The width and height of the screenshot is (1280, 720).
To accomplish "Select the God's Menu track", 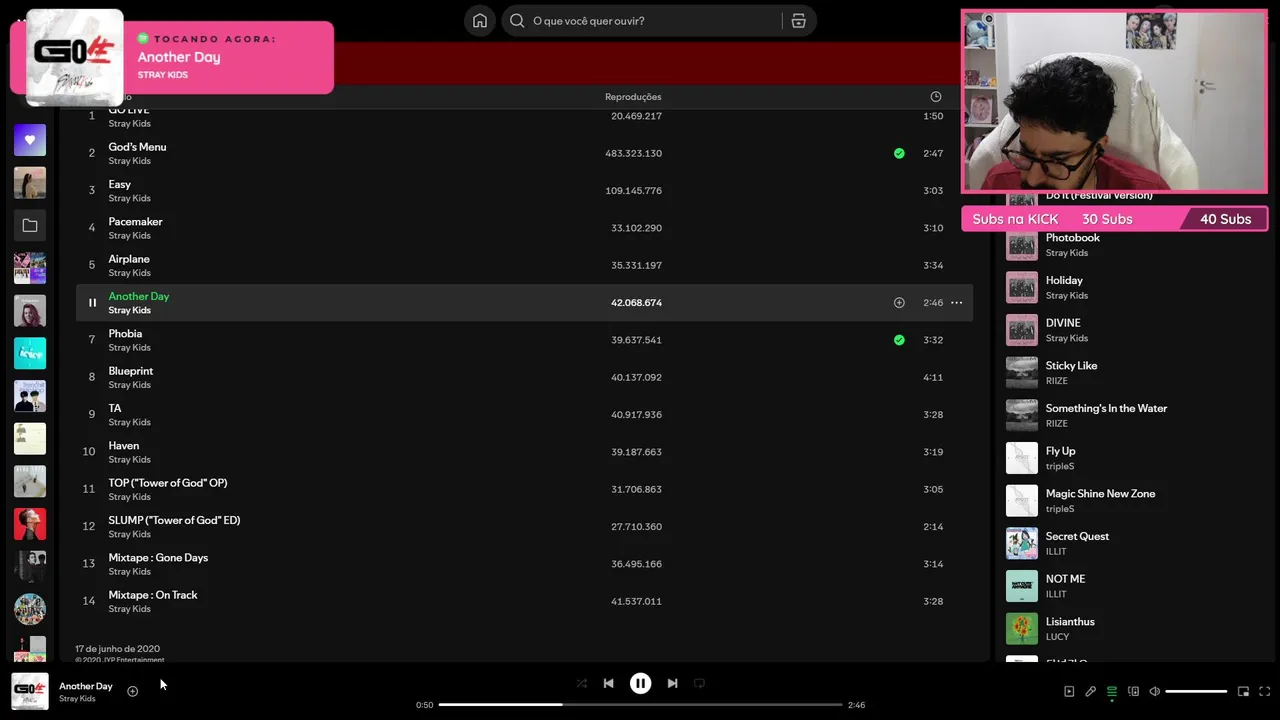I will pyautogui.click(x=137, y=147).
